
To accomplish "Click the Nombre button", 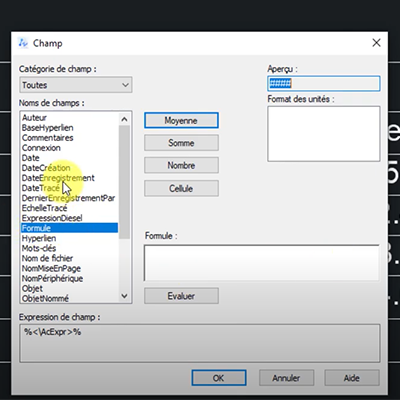I will (181, 165).
